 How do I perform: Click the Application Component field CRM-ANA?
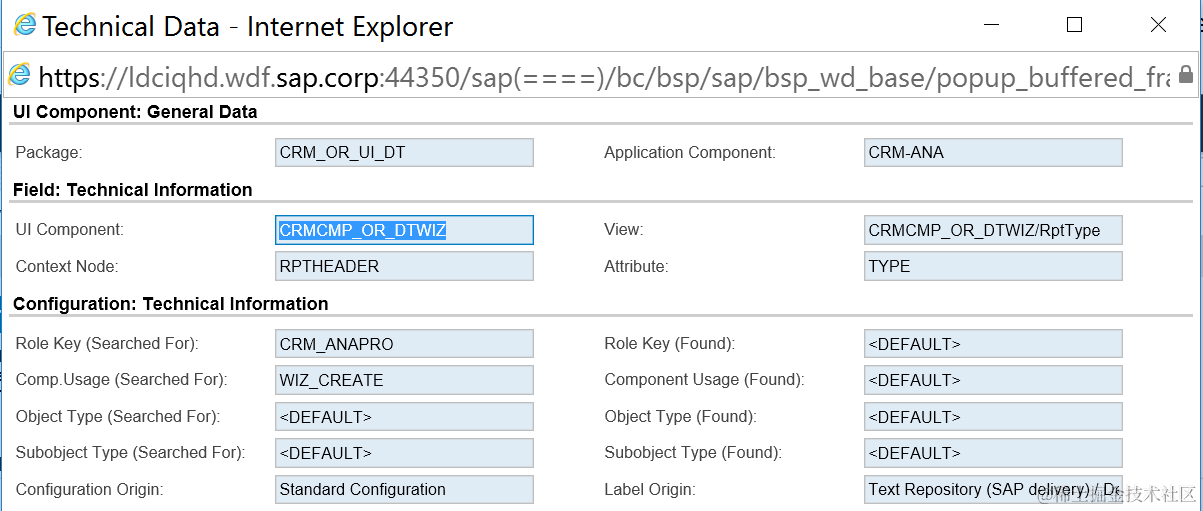click(993, 152)
